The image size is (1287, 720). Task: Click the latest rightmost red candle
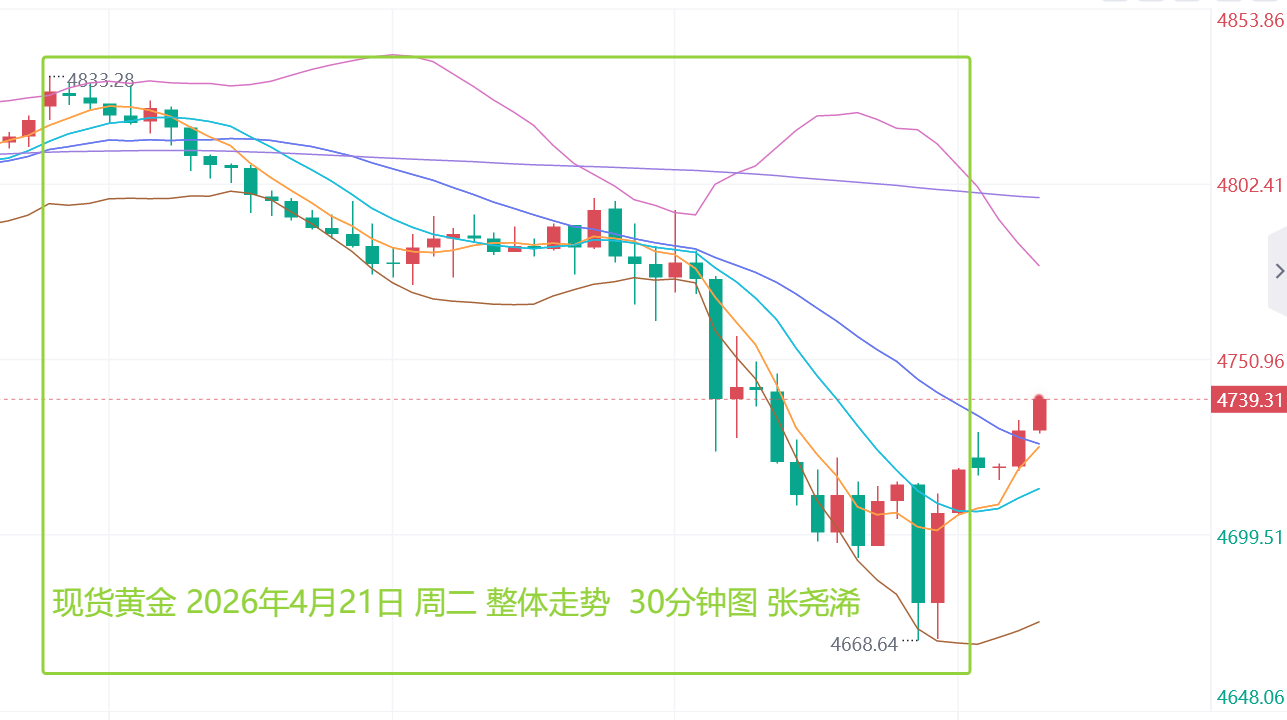click(1039, 413)
